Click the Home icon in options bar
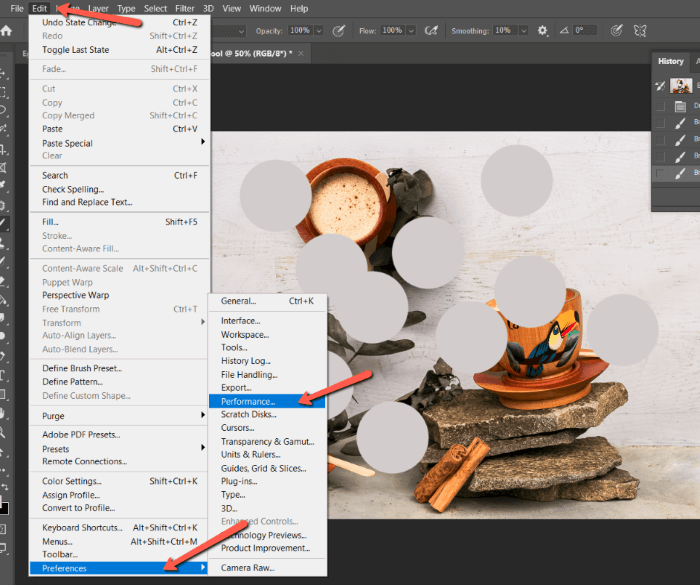The image size is (700, 585). [x=7, y=31]
